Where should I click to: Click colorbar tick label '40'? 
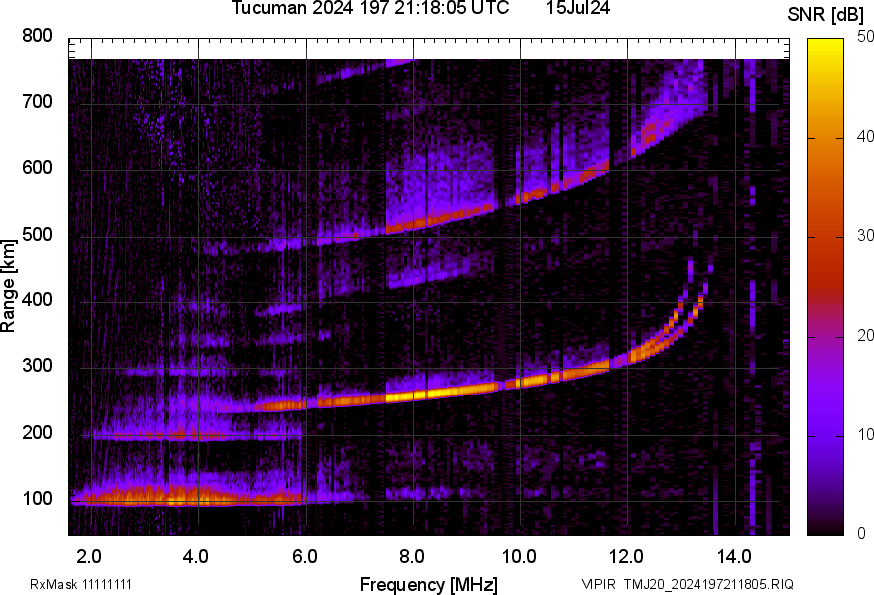click(865, 137)
